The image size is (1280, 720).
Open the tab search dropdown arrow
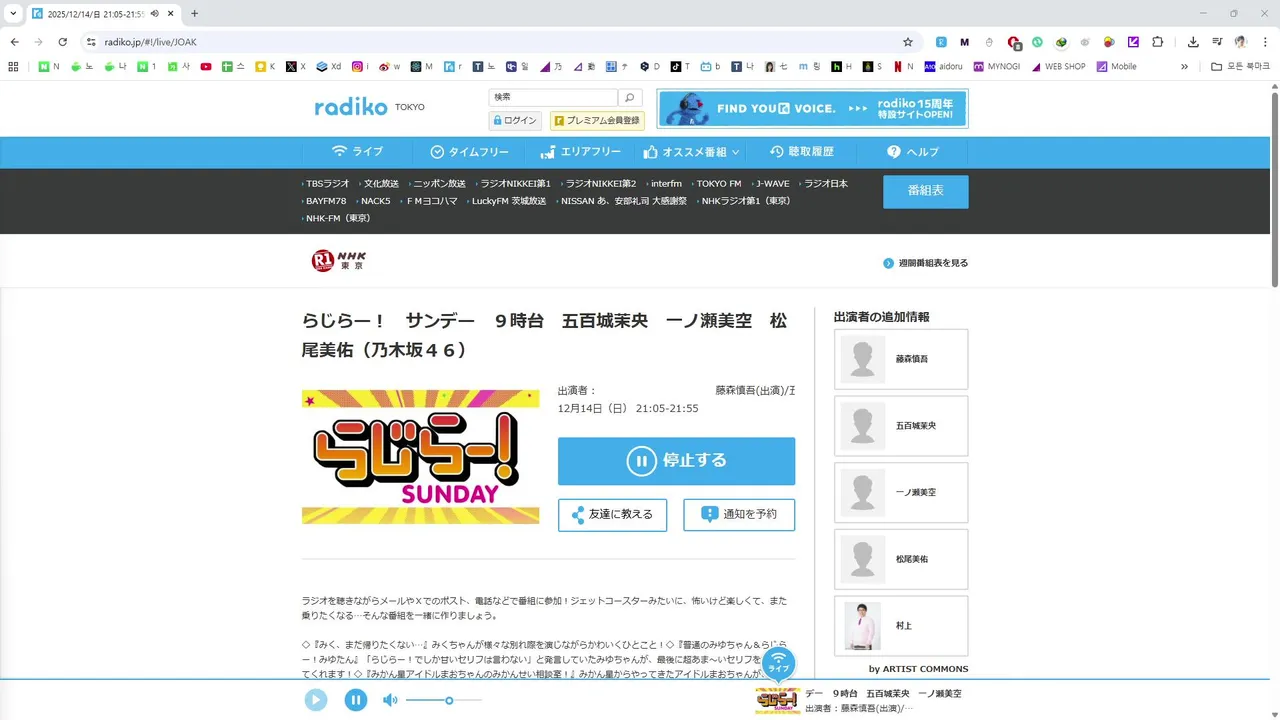click(x=13, y=13)
